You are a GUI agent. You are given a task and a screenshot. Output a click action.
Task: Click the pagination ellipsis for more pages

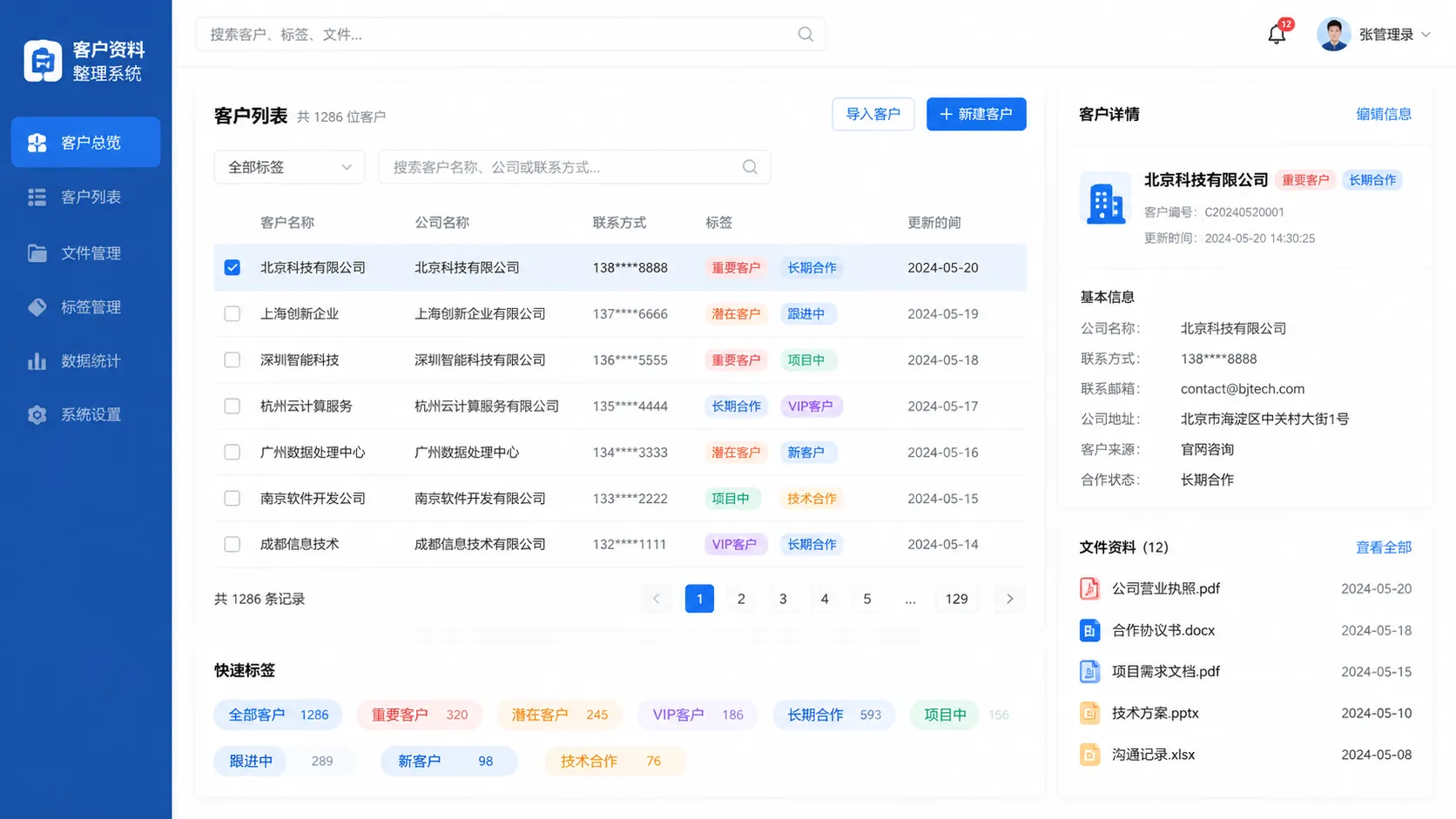click(910, 599)
